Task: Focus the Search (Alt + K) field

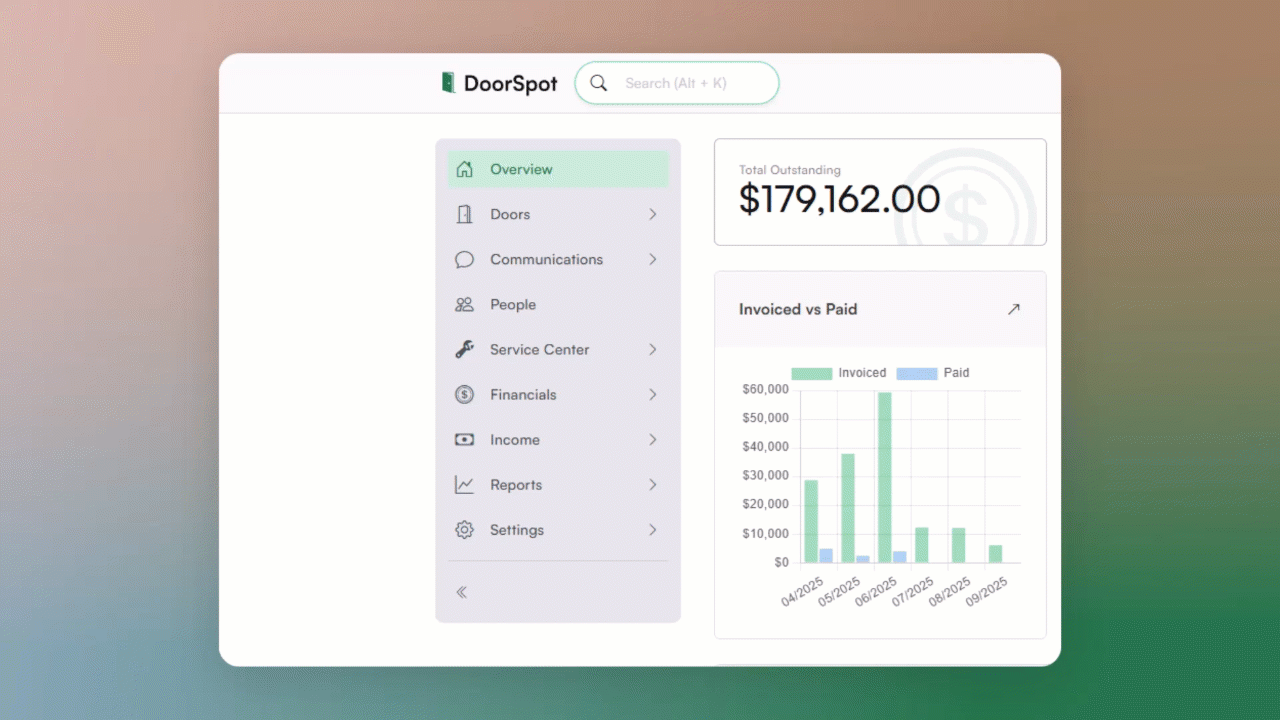Action: coord(677,83)
